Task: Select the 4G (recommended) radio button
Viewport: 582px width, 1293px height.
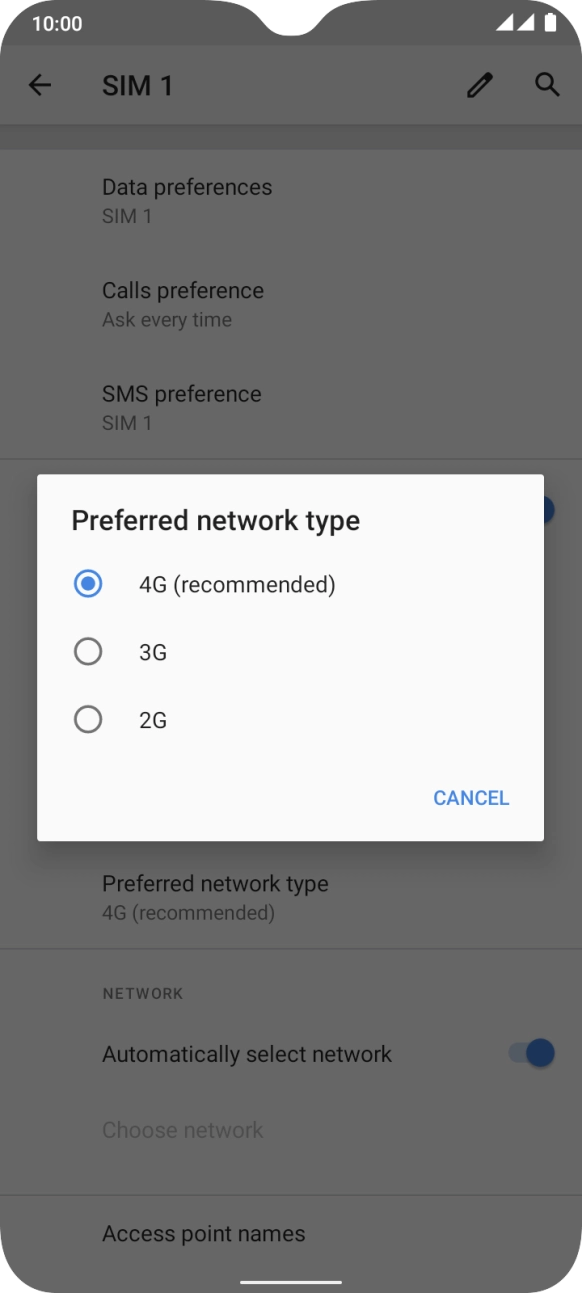Action: pos(88,583)
